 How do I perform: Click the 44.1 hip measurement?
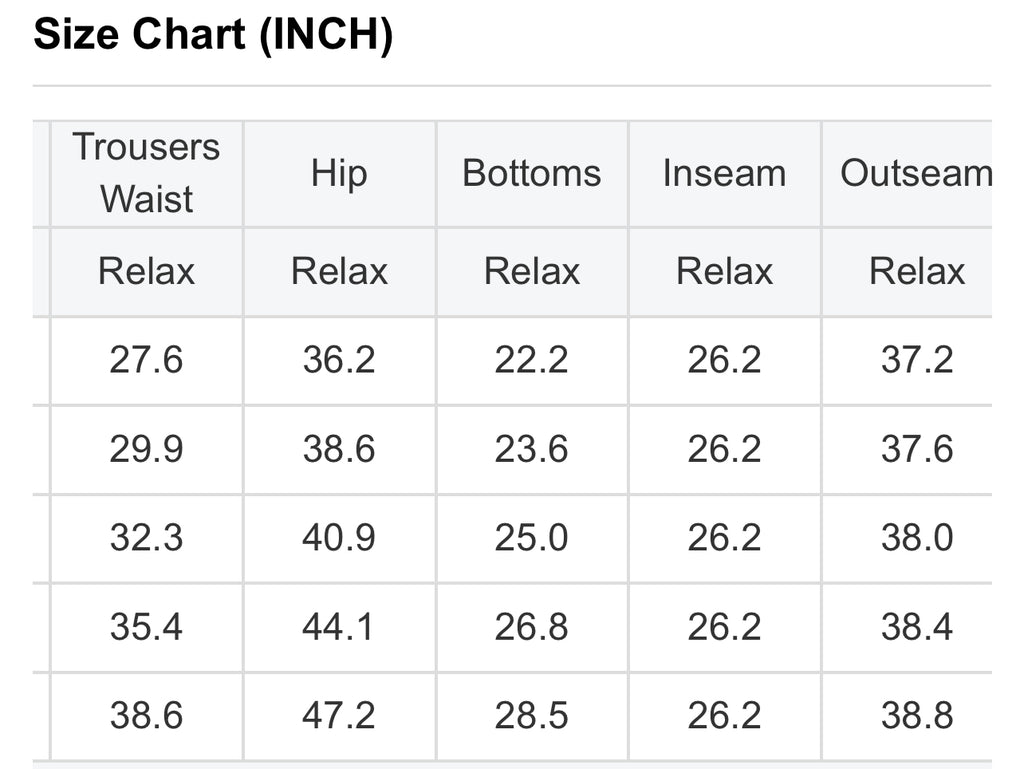339,628
